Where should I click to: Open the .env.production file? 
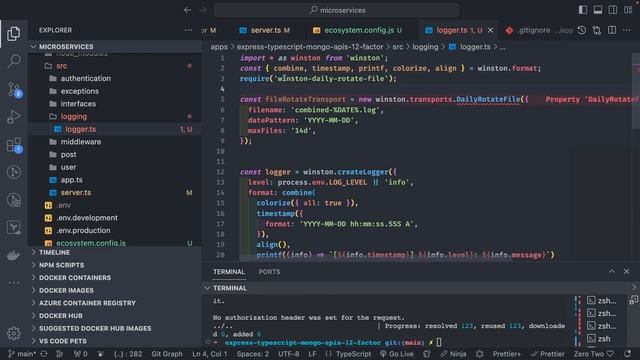(115, 230)
